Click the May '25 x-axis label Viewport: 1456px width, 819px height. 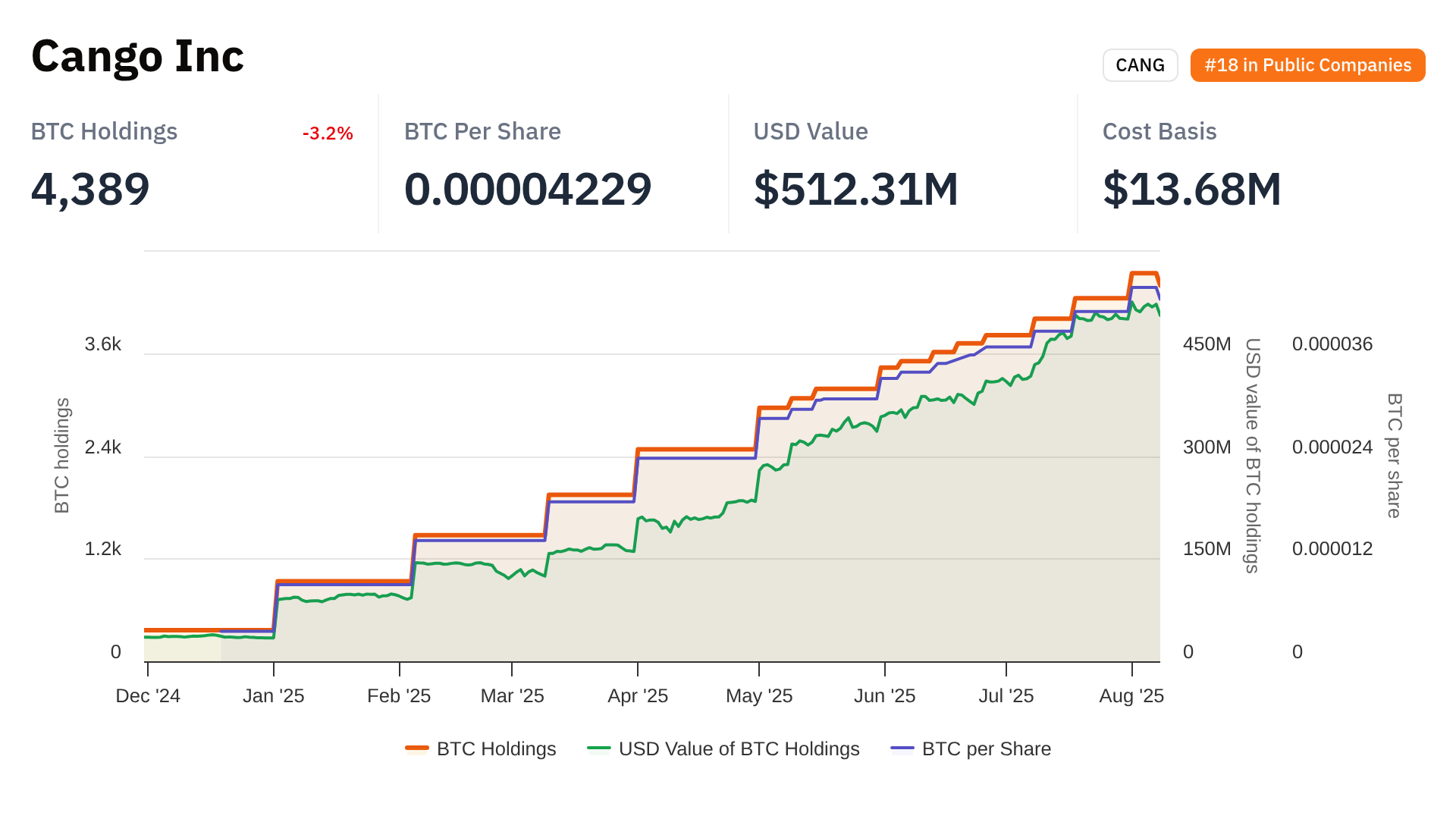[759, 696]
